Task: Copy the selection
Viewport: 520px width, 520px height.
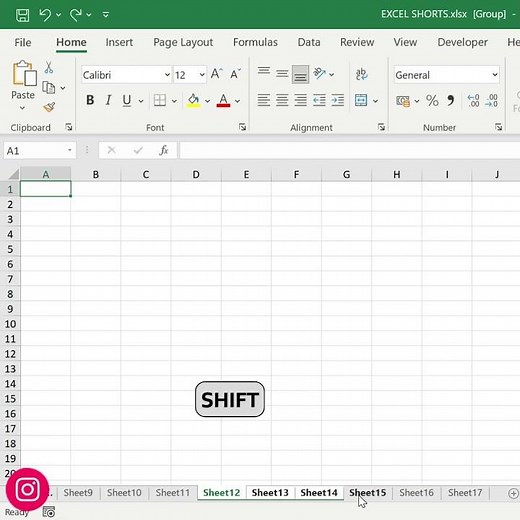Action: pos(49,88)
